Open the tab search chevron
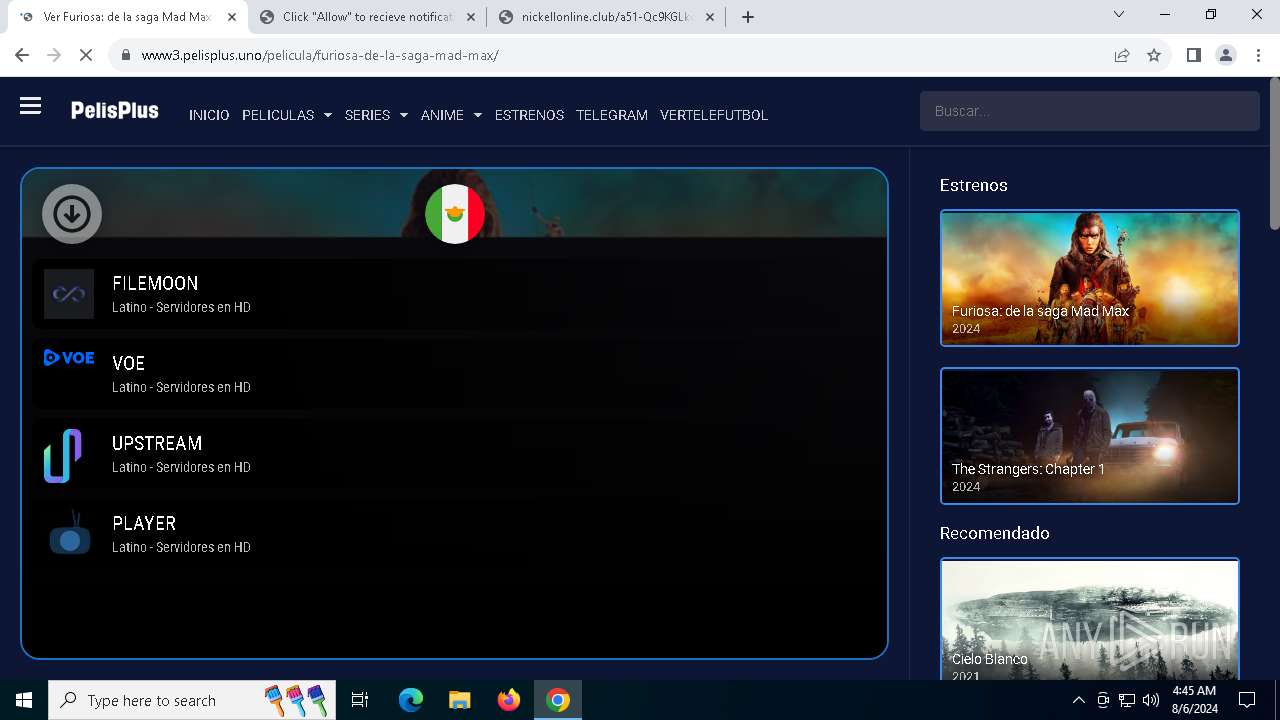 click(x=1119, y=14)
